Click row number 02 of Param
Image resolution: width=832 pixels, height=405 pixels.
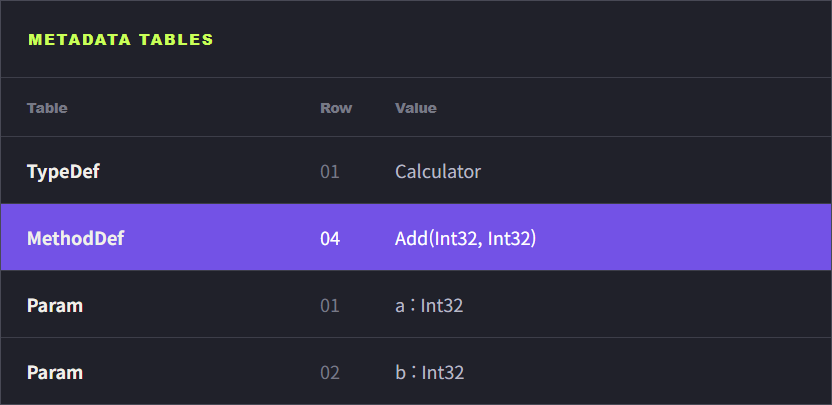pos(330,373)
